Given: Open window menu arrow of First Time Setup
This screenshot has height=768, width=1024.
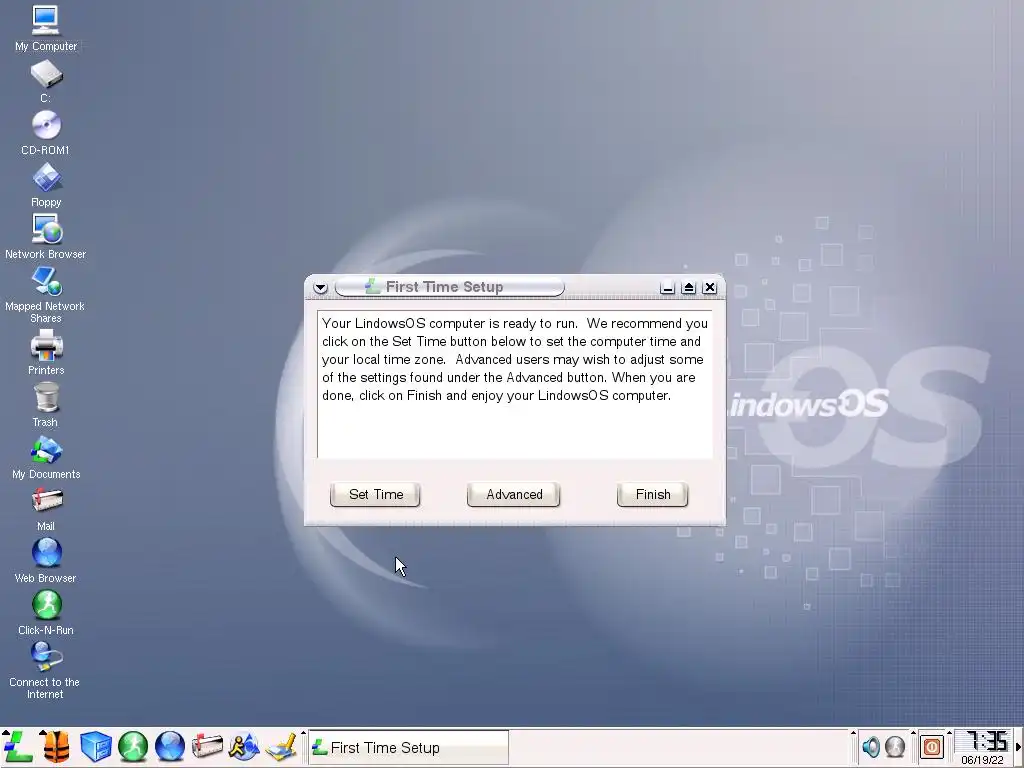Looking at the screenshot, I should pyautogui.click(x=320, y=287).
